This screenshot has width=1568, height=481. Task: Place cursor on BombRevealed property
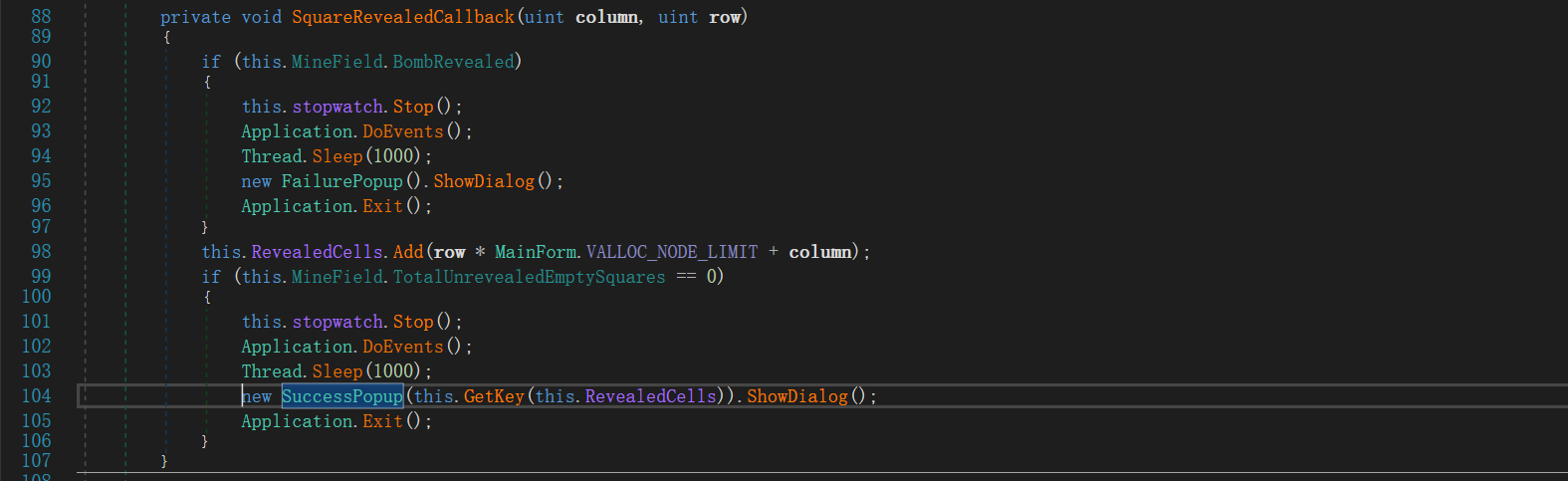point(453,62)
